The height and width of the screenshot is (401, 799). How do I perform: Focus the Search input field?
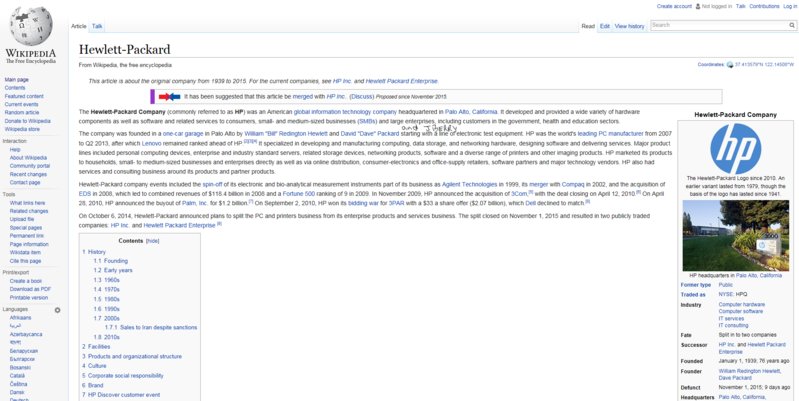(719, 25)
